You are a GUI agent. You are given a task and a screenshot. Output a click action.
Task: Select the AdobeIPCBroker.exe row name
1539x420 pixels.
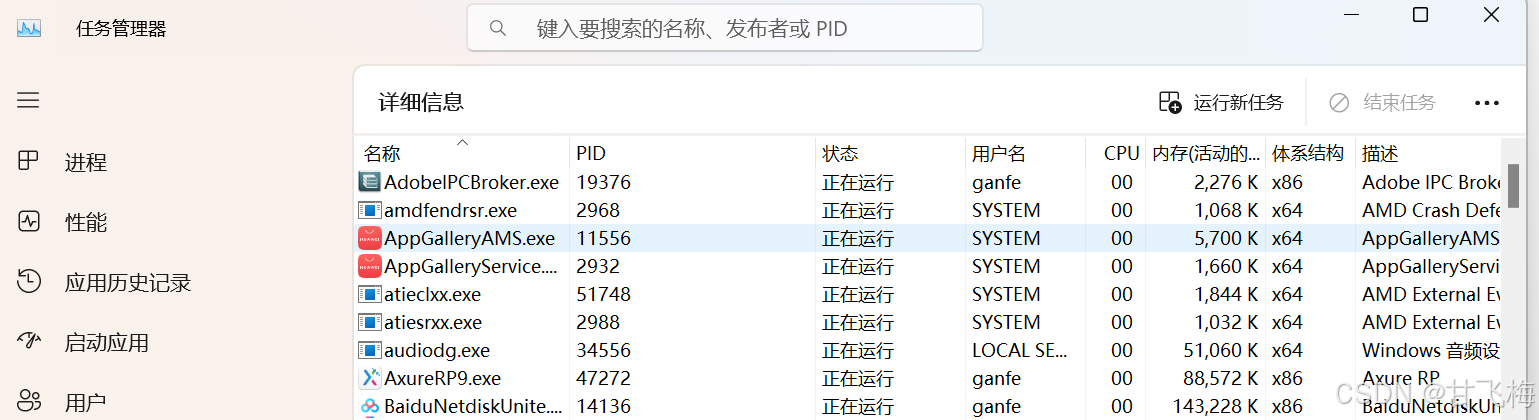pyautogui.click(x=471, y=182)
